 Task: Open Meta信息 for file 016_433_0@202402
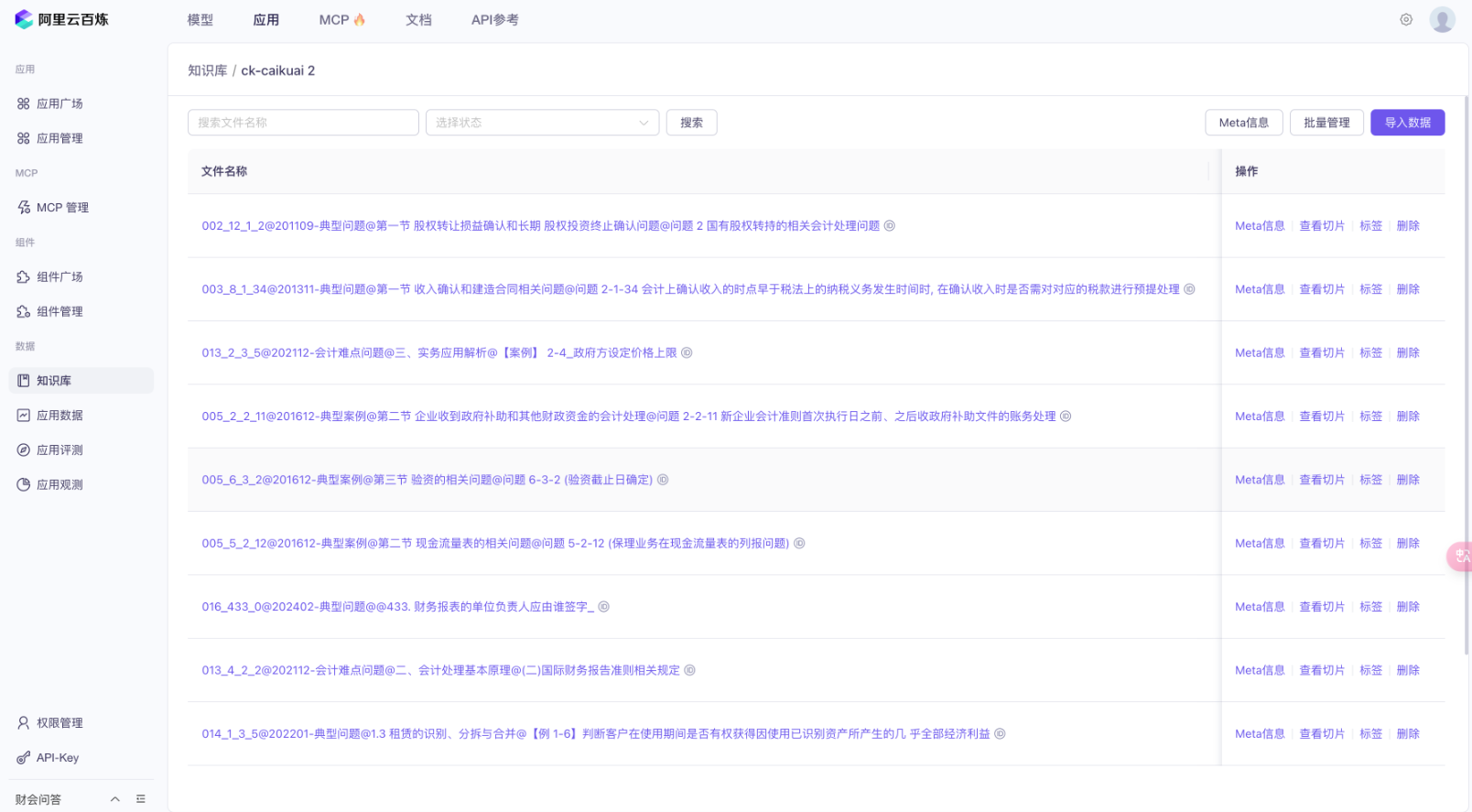click(x=1260, y=607)
